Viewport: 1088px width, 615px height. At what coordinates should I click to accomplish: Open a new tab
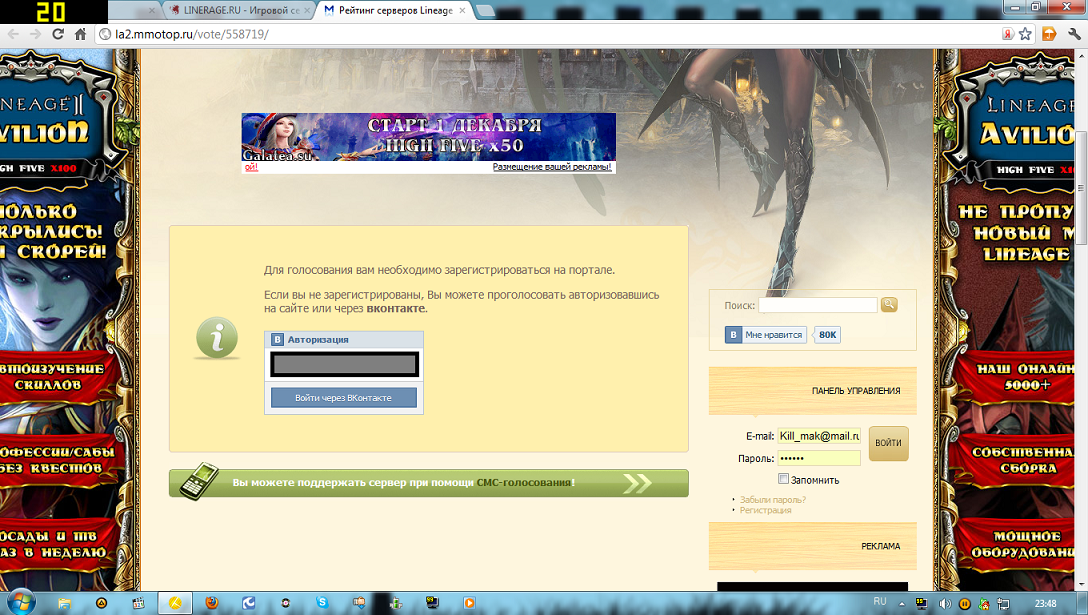point(485,10)
